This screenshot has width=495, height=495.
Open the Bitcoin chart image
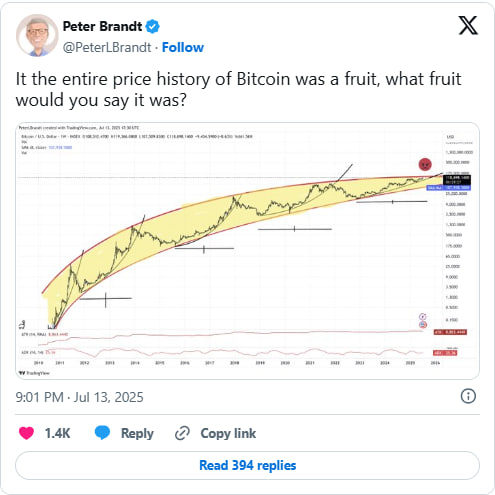click(247, 251)
